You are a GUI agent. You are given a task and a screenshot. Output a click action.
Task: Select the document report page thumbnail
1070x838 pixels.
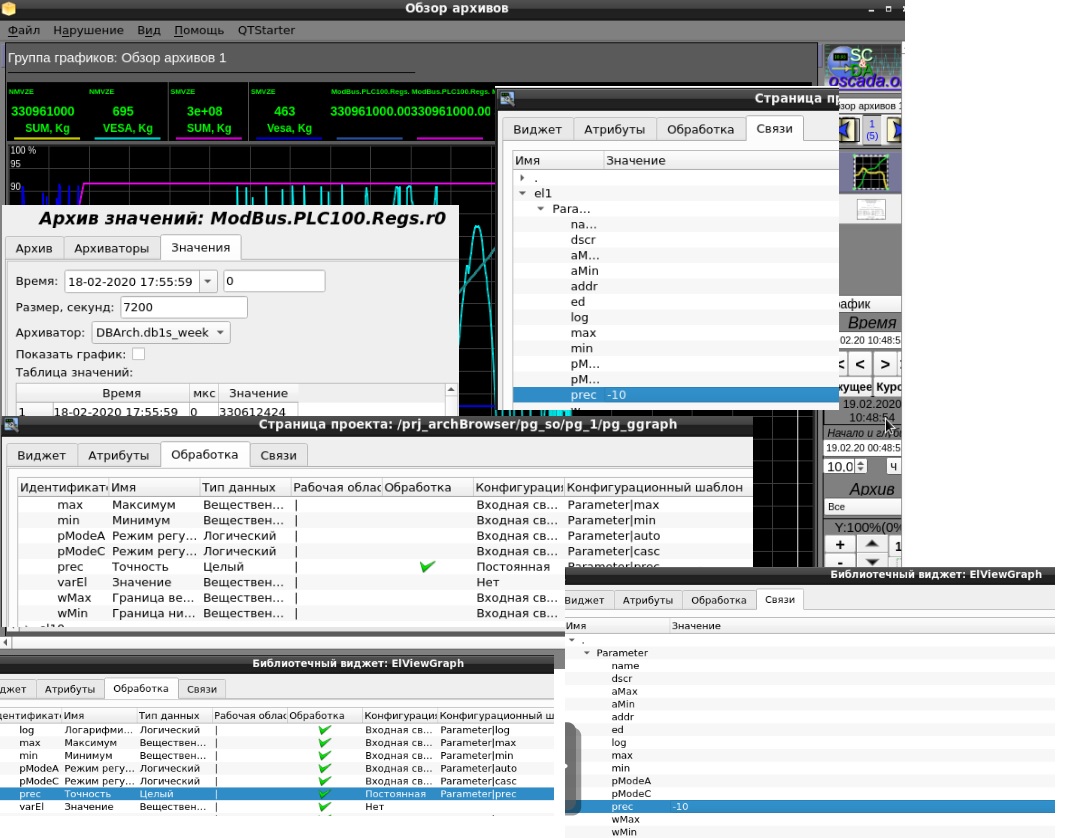pyautogui.click(x=870, y=209)
